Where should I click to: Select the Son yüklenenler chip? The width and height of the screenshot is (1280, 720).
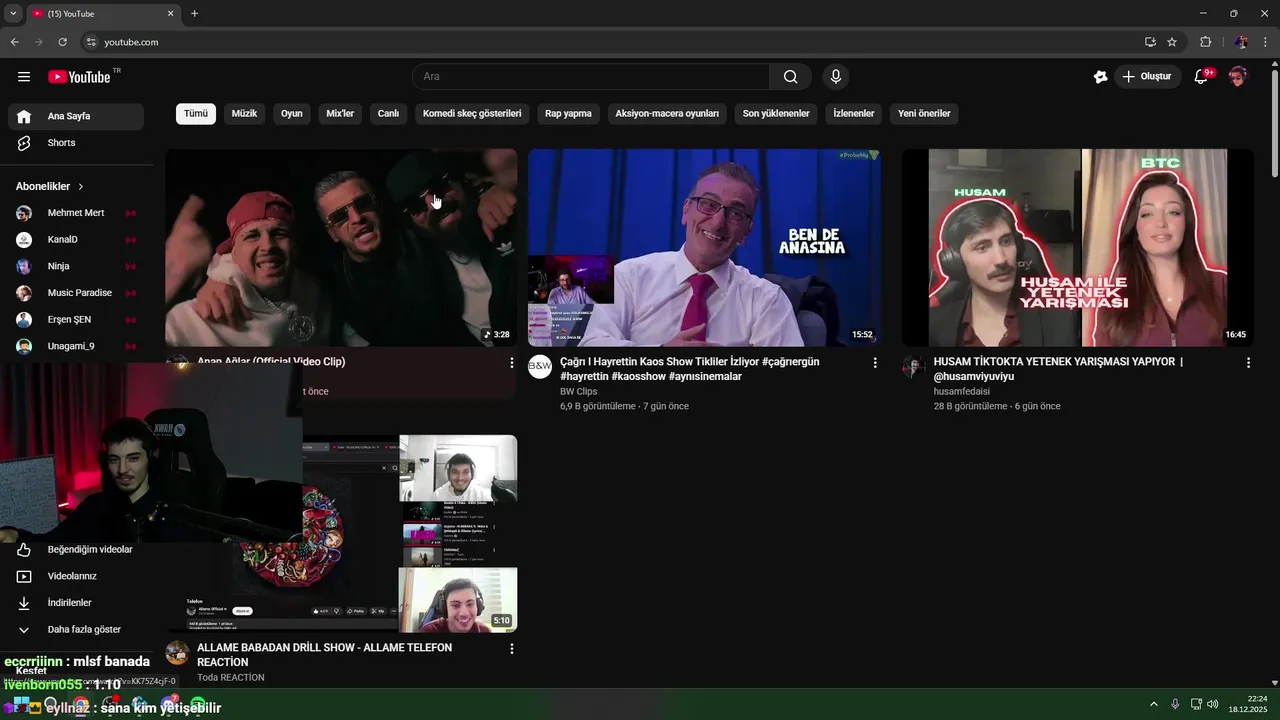(x=776, y=114)
